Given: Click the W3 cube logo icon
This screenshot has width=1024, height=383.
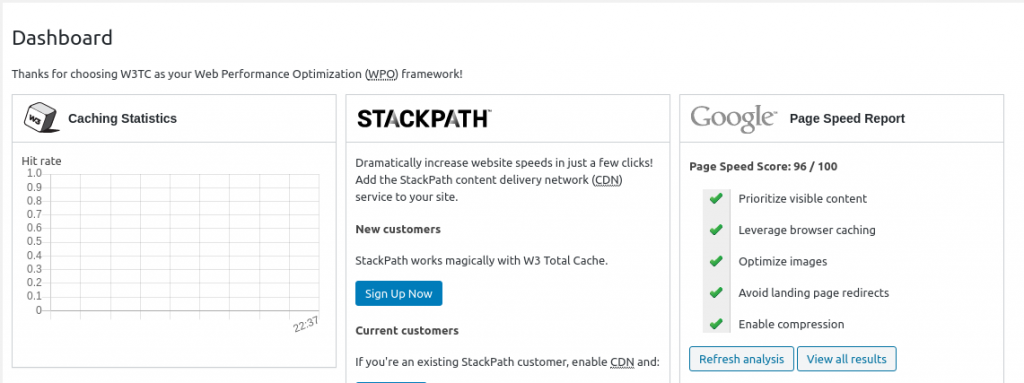Looking at the screenshot, I should point(41,118).
